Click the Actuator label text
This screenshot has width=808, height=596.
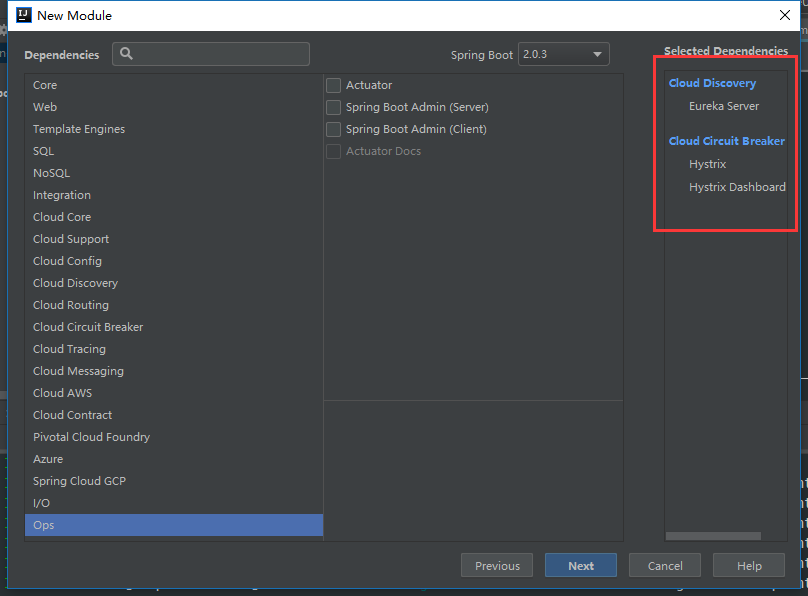(x=369, y=86)
